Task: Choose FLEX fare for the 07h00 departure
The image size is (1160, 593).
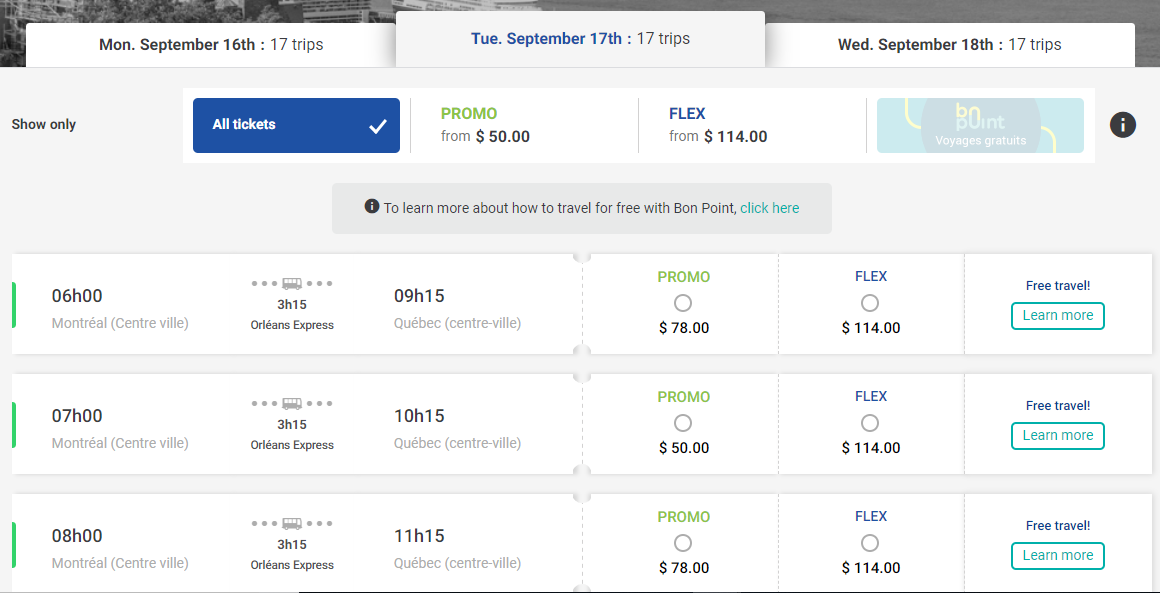Action: [x=870, y=423]
